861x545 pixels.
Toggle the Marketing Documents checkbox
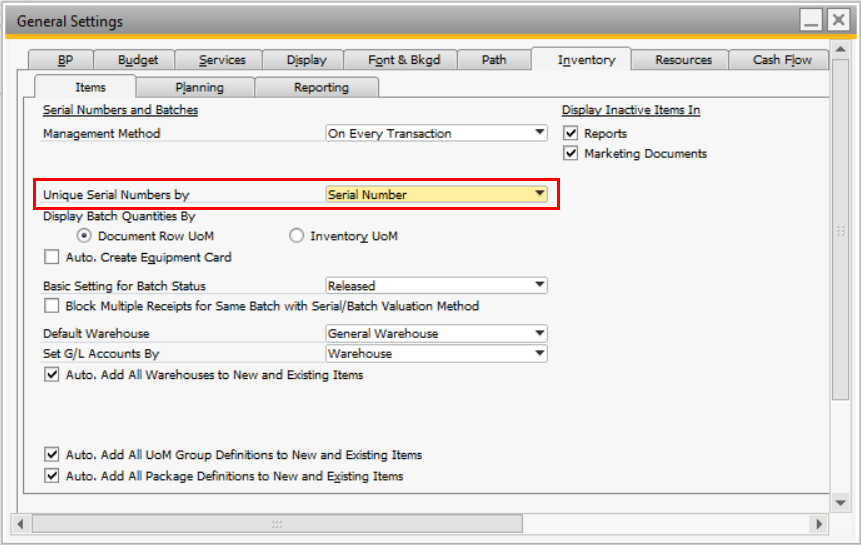click(x=571, y=154)
